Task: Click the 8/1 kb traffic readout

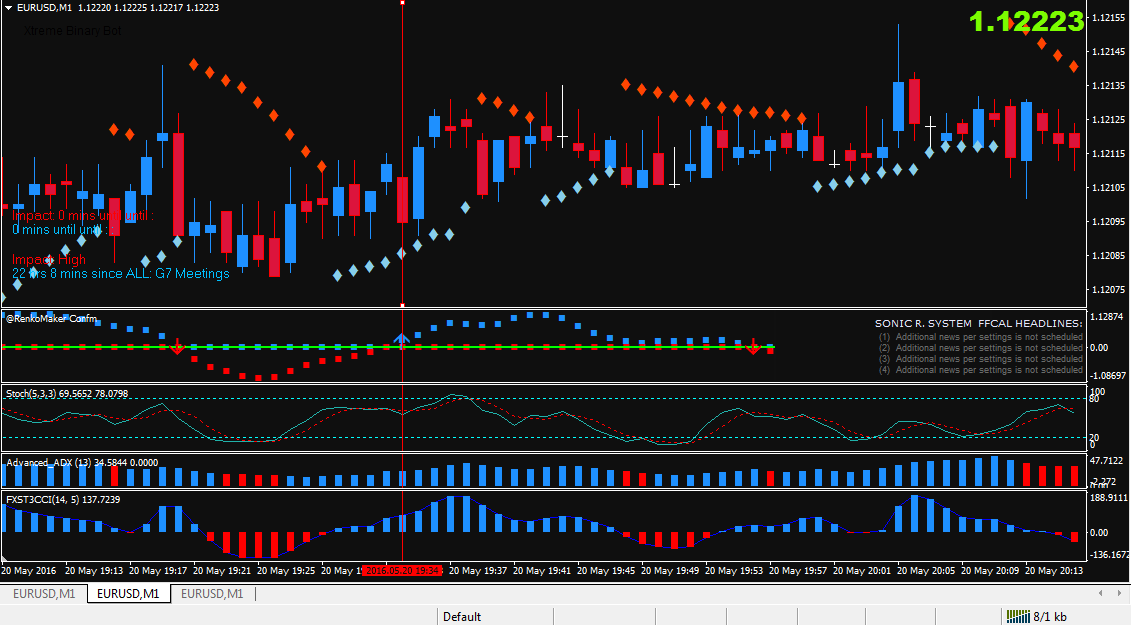Action: coord(1049,616)
